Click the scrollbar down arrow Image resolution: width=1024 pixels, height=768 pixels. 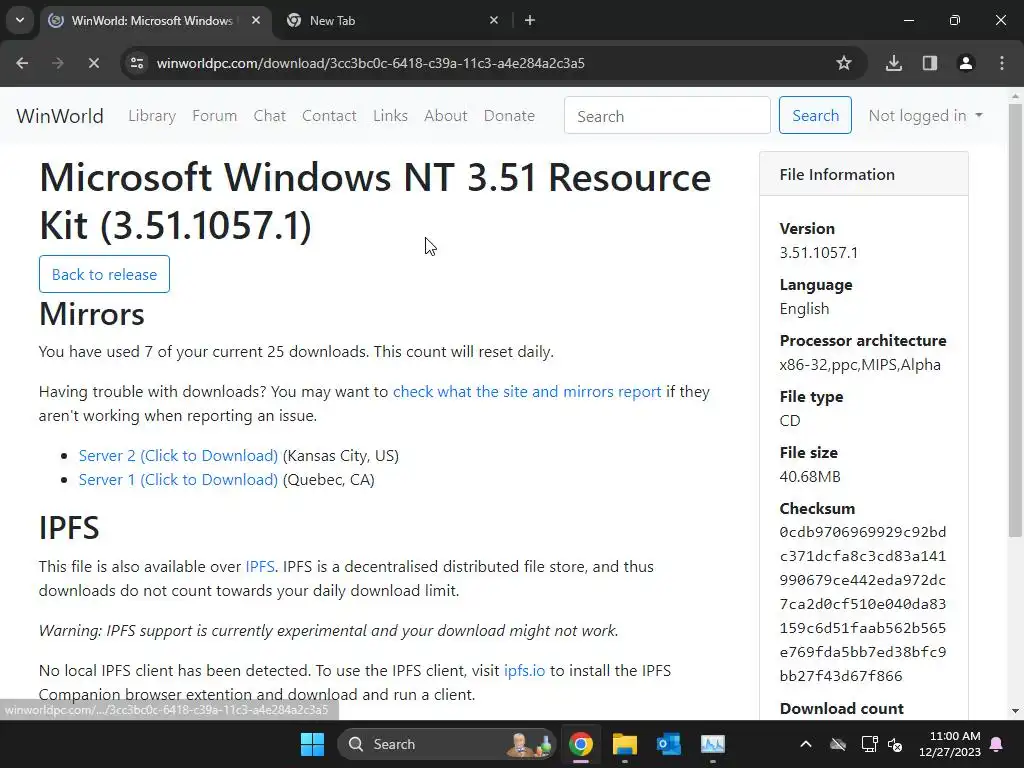click(x=1015, y=711)
